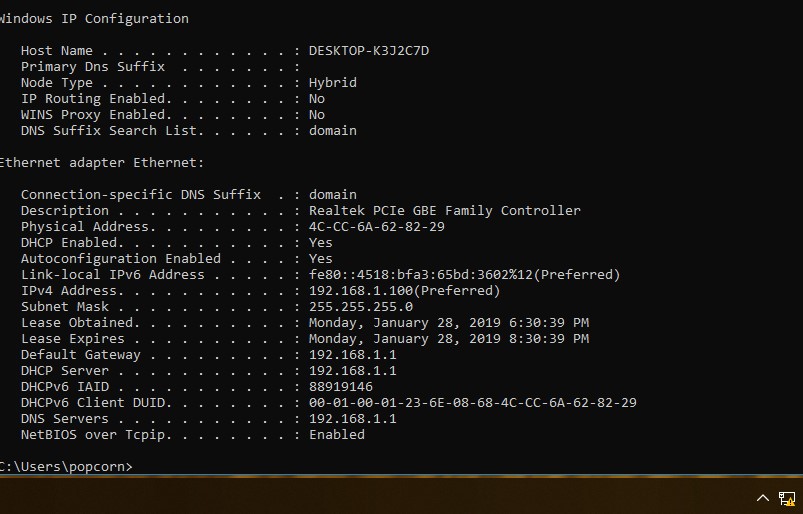Image resolution: width=803 pixels, height=514 pixels.
Task: Click the Default Gateway address value
Action: pyautogui.click(x=352, y=355)
